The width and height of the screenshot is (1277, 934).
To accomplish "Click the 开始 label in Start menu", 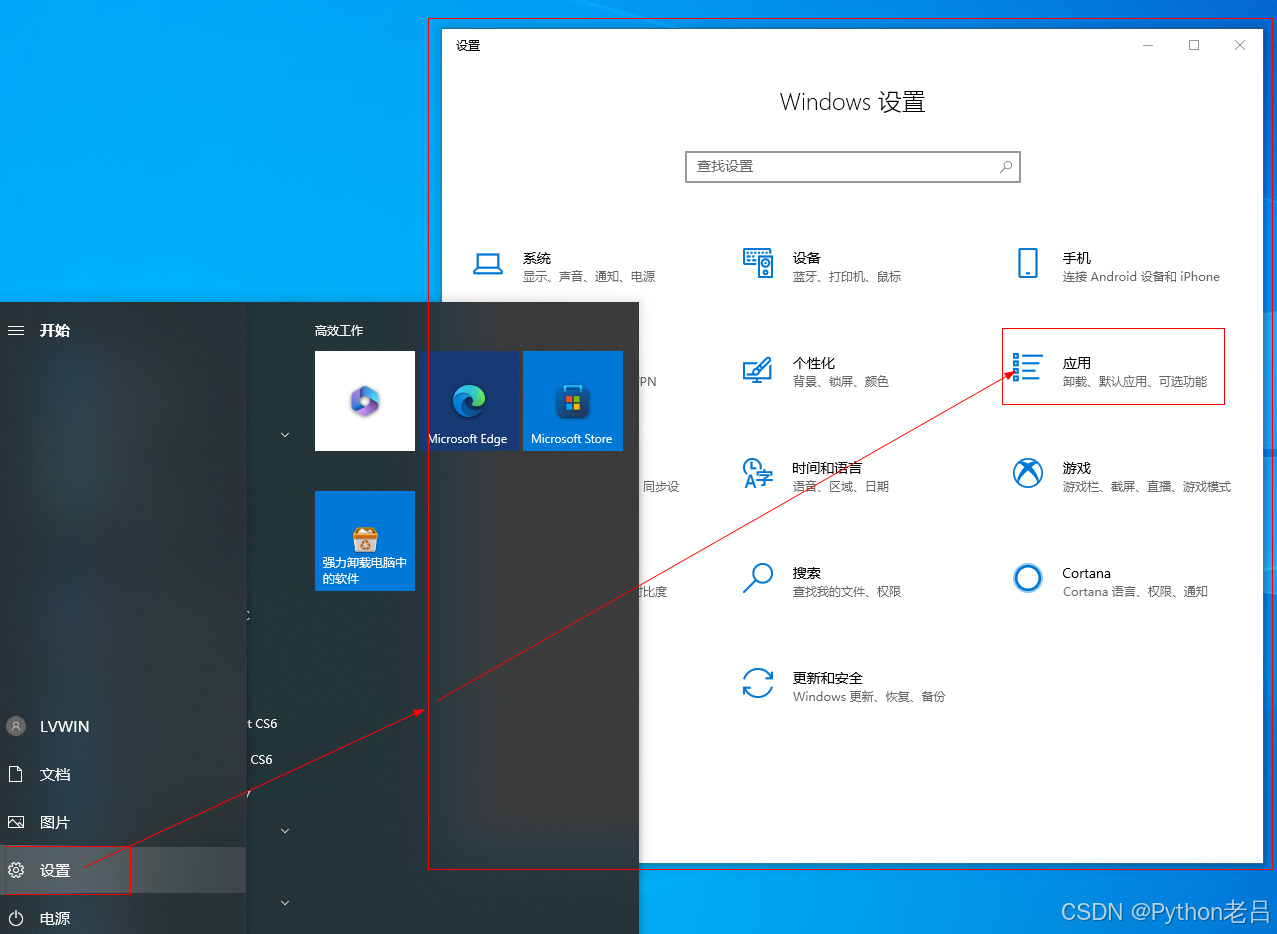I will (x=55, y=331).
